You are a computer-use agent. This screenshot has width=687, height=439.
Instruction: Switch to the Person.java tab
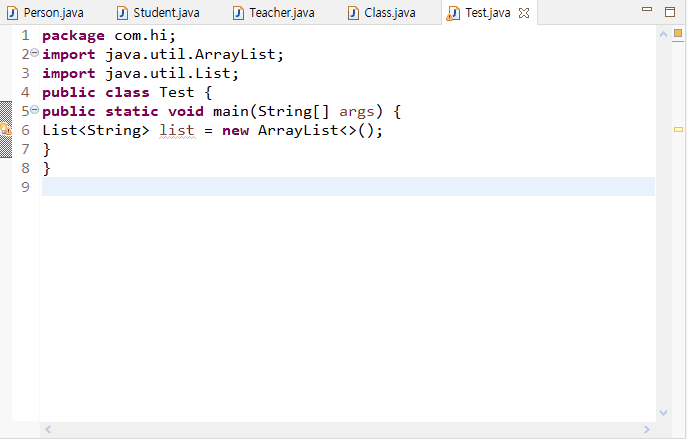pos(46,13)
